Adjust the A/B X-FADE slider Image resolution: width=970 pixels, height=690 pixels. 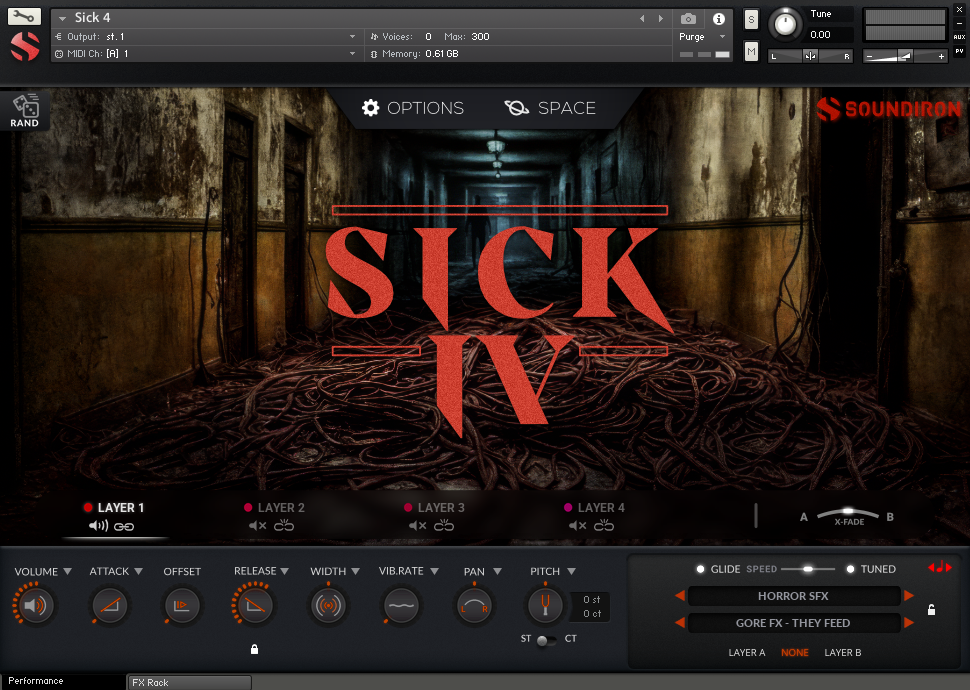tap(848, 512)
